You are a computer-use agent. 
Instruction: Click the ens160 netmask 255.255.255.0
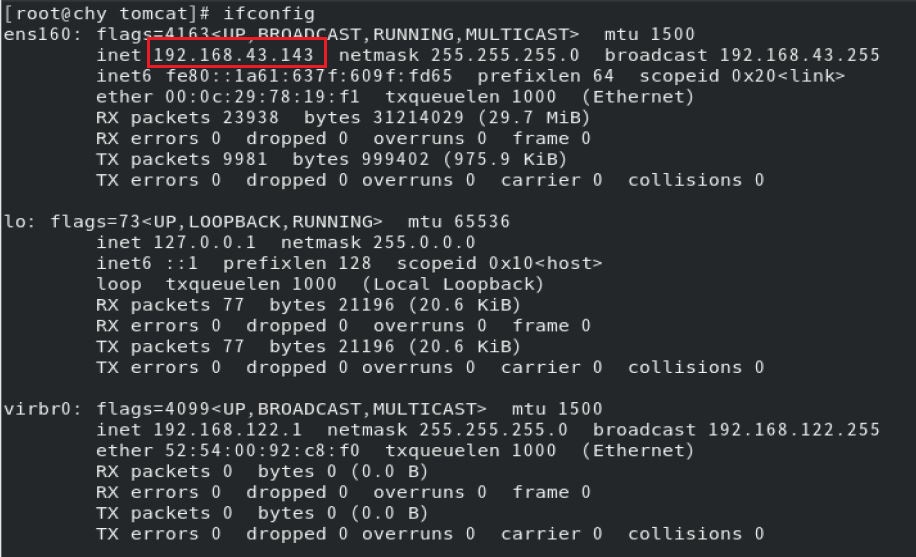pos(505,55)
